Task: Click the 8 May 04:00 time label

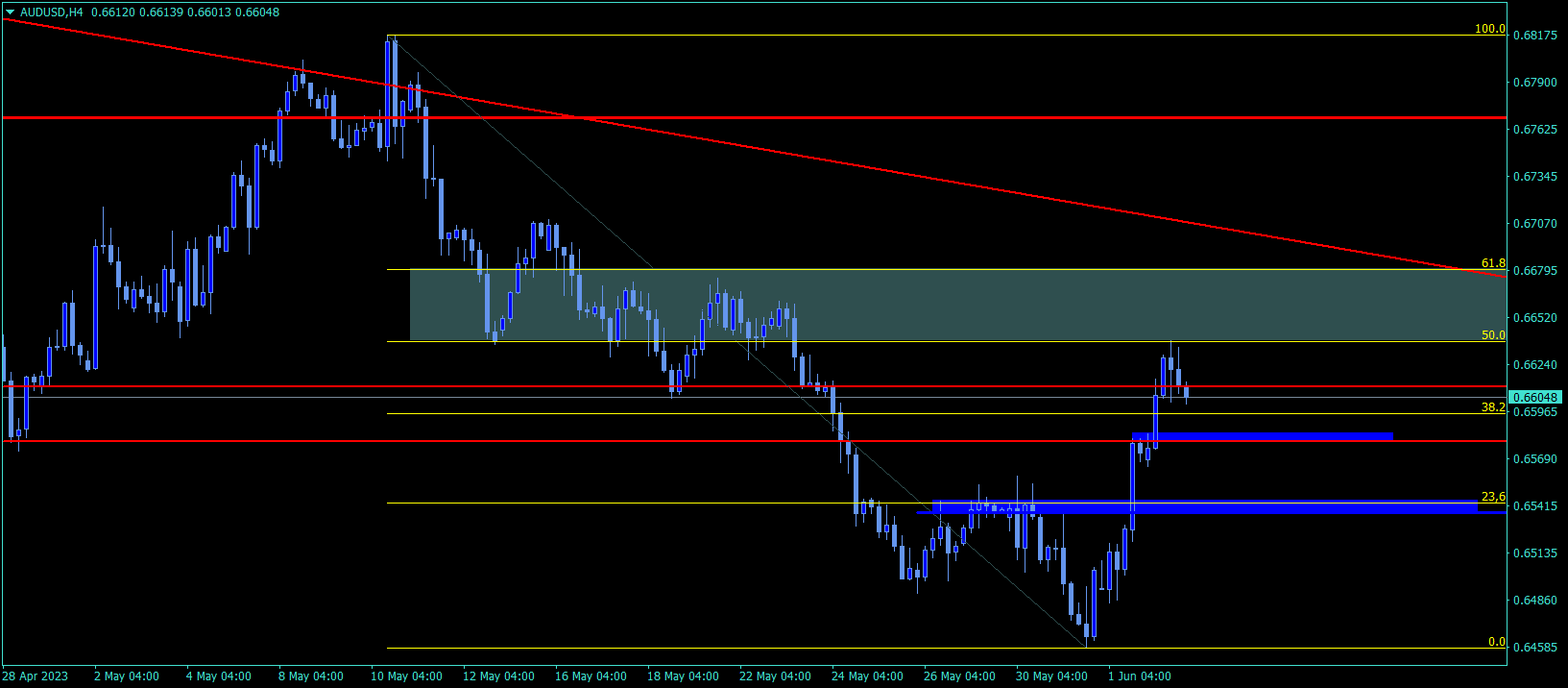Action: [x=311, y=676]
